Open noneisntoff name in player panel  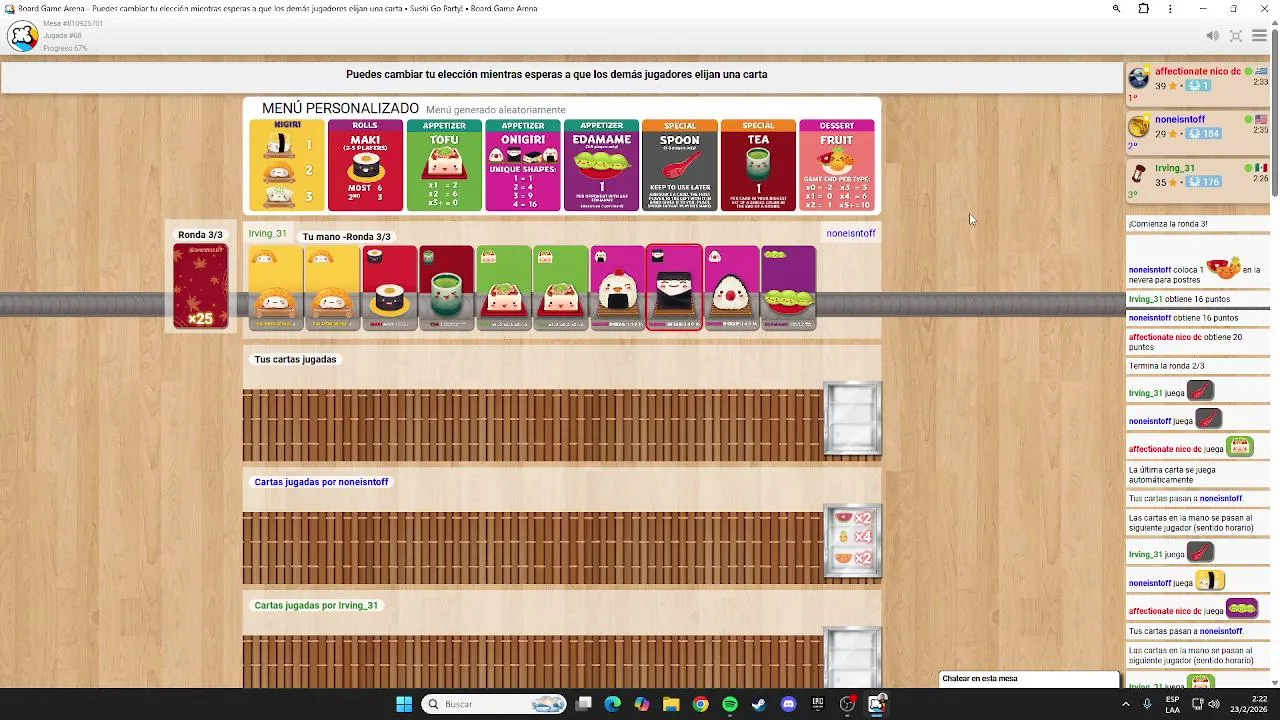tap(1180, 120)
